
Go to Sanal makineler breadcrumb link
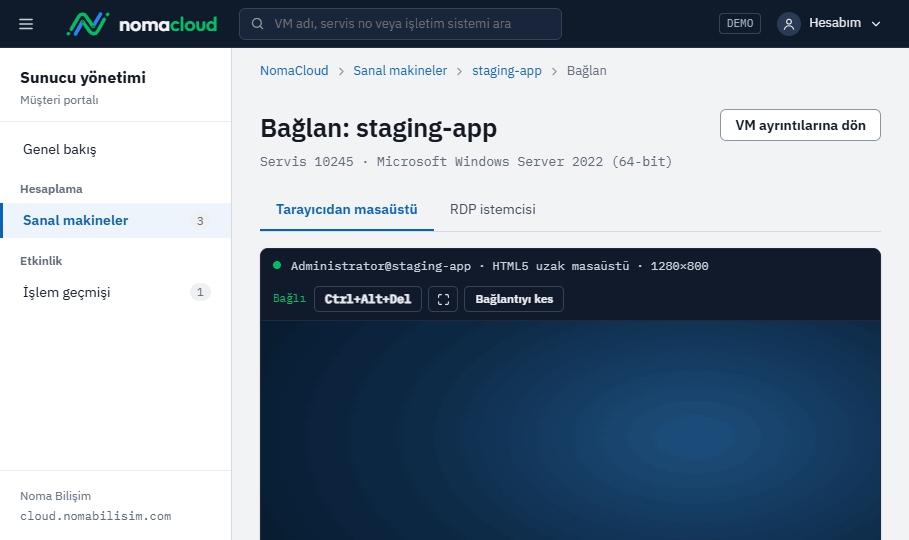point(400,71)
